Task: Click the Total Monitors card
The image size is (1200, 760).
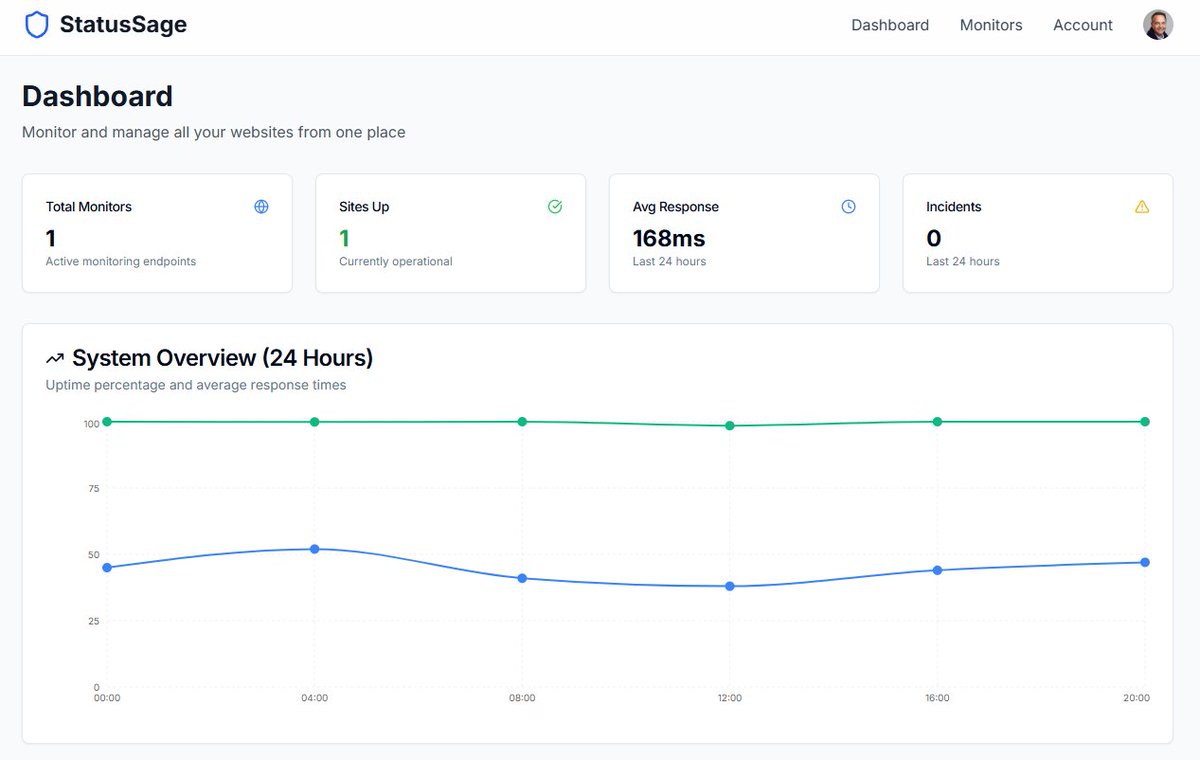Action: 157,233
